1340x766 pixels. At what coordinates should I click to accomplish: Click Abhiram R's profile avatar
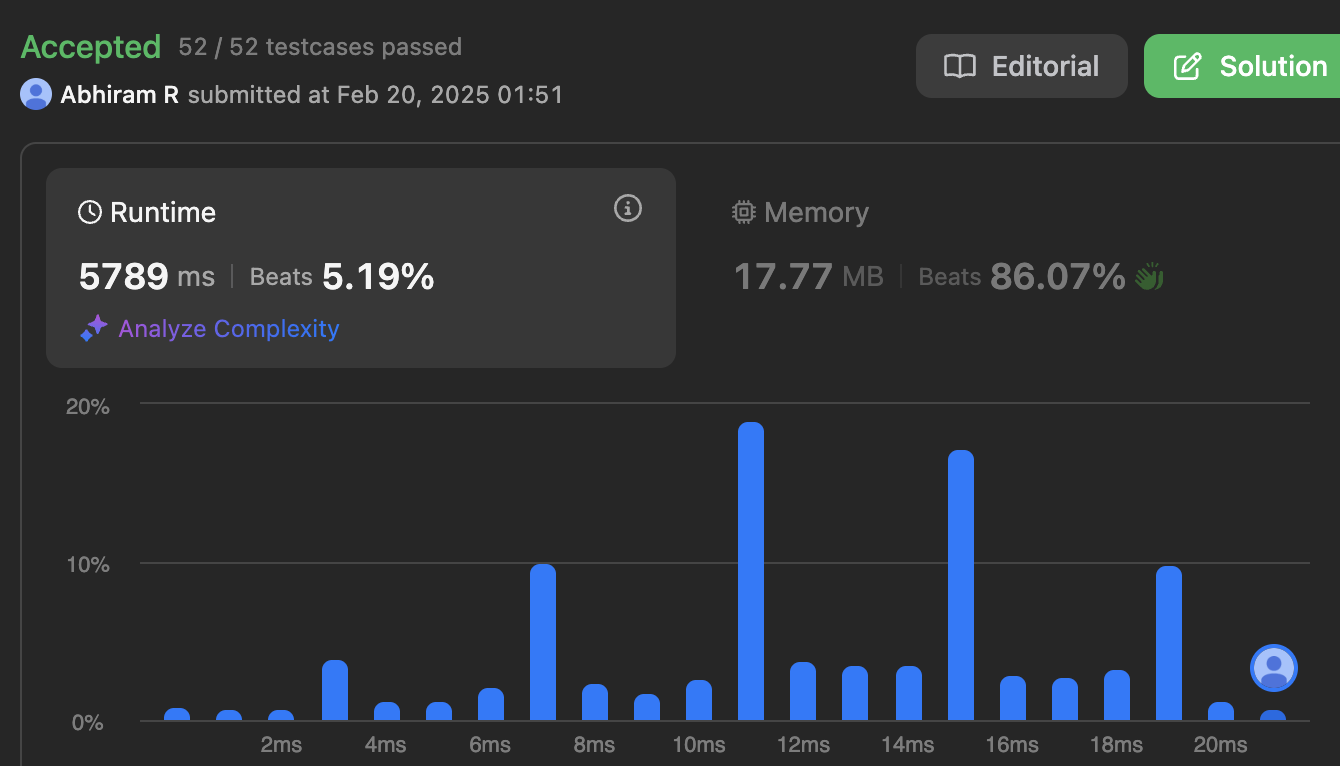click(36, 94)
